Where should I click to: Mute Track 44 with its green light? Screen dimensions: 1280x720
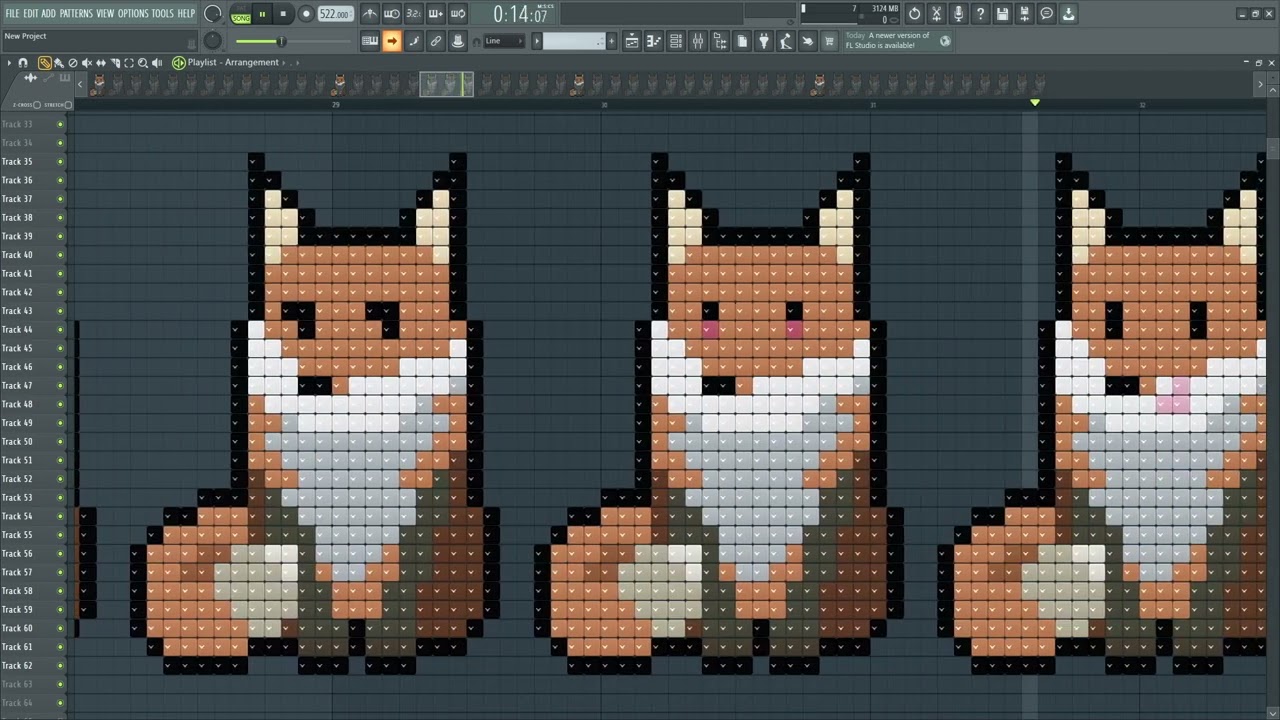(60, 330)
